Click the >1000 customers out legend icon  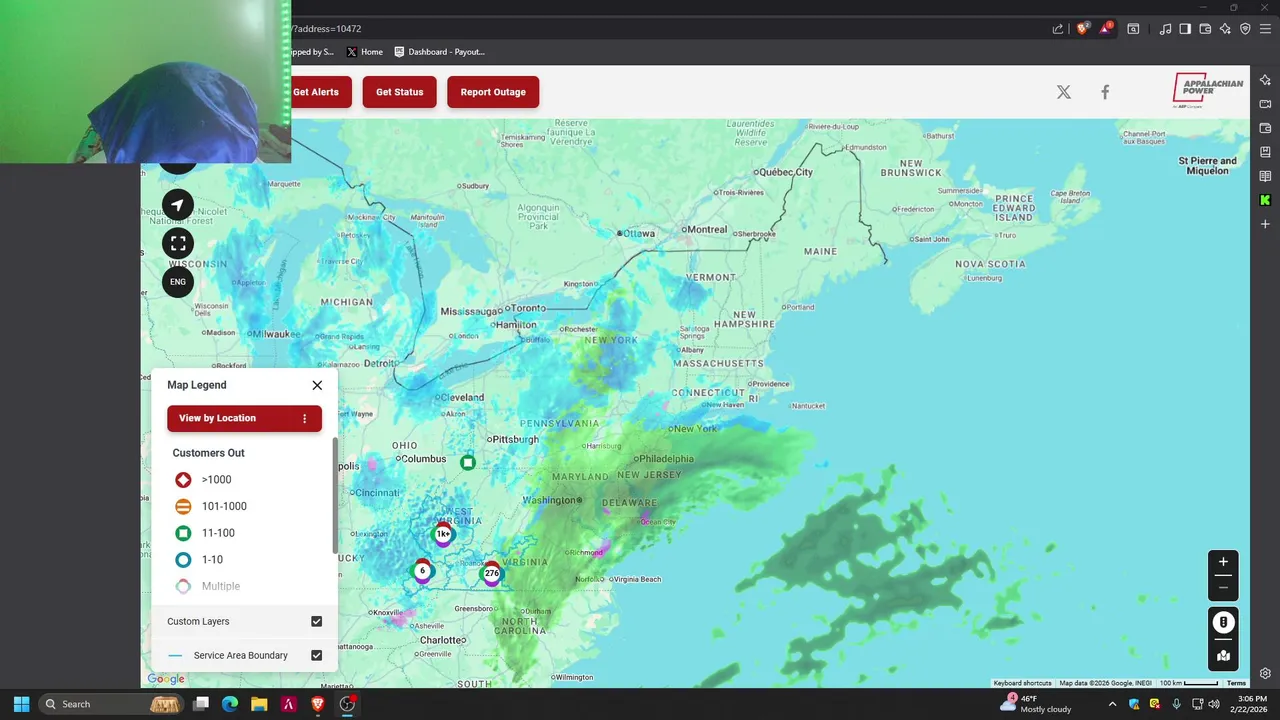(x=183, y=480)
